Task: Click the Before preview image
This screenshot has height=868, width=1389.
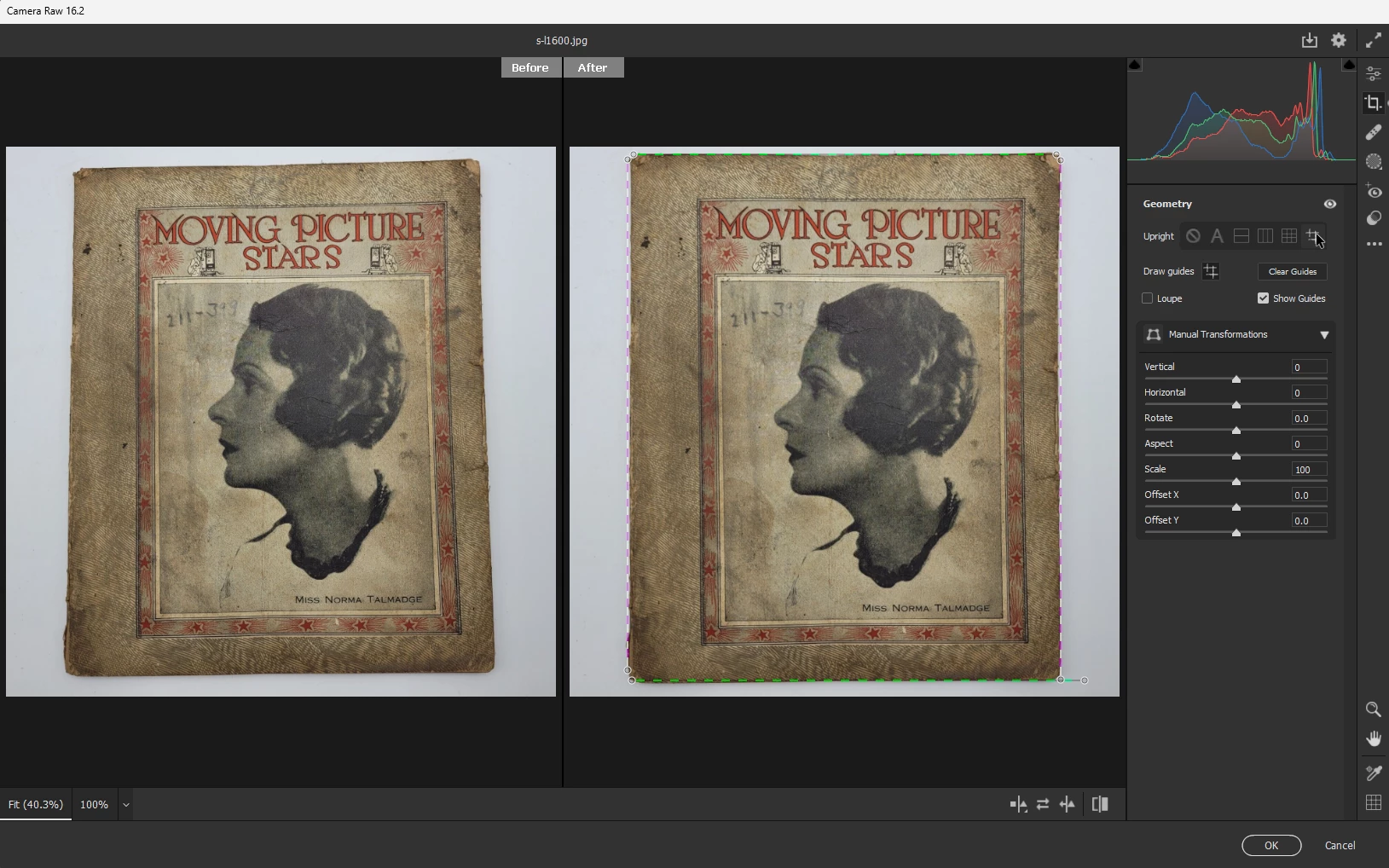Action: coord(281,421)
